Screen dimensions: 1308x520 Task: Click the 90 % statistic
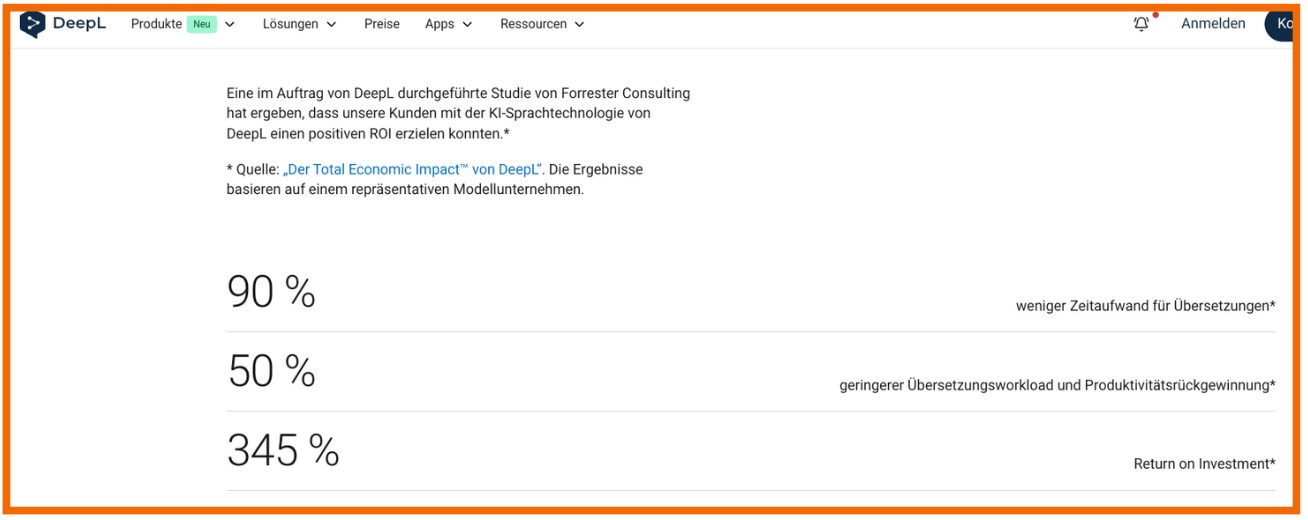(x=271, y=292)
